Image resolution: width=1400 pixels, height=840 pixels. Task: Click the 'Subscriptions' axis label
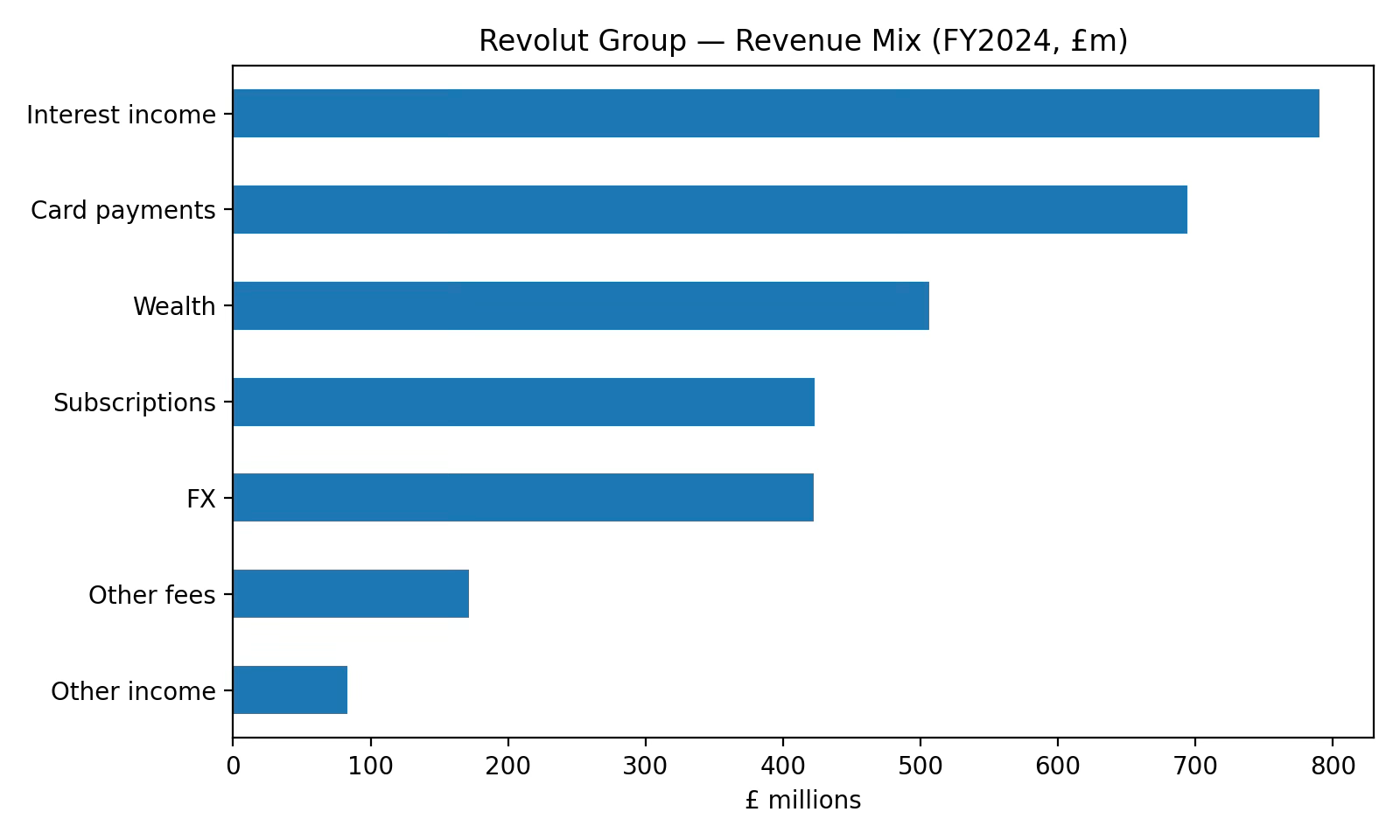(x=134, y=403)
